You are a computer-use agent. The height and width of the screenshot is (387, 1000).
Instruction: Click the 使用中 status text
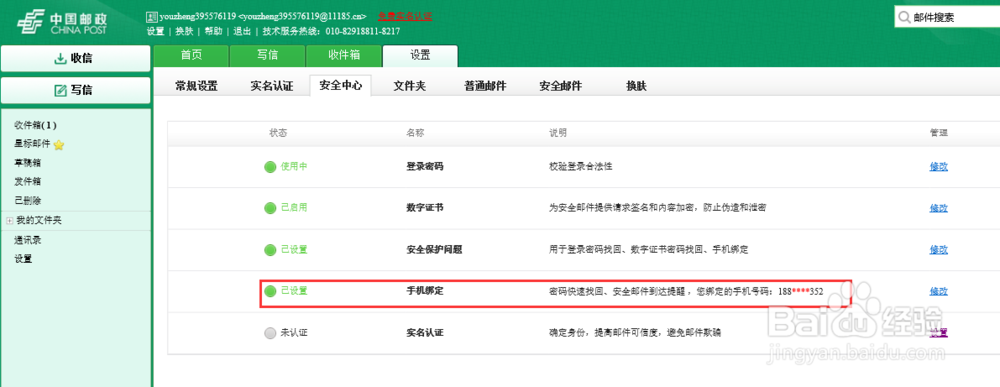click(294, 167)
